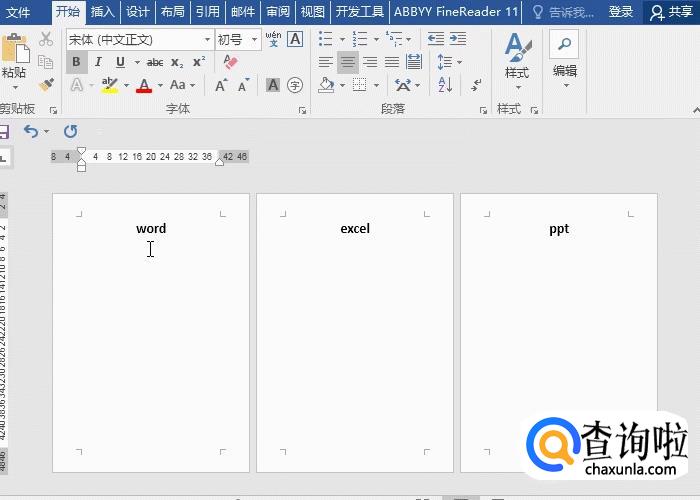Open the 视图 ribbon tab
This screenshot has height=500, width=700.
click(x=313, y=12)
